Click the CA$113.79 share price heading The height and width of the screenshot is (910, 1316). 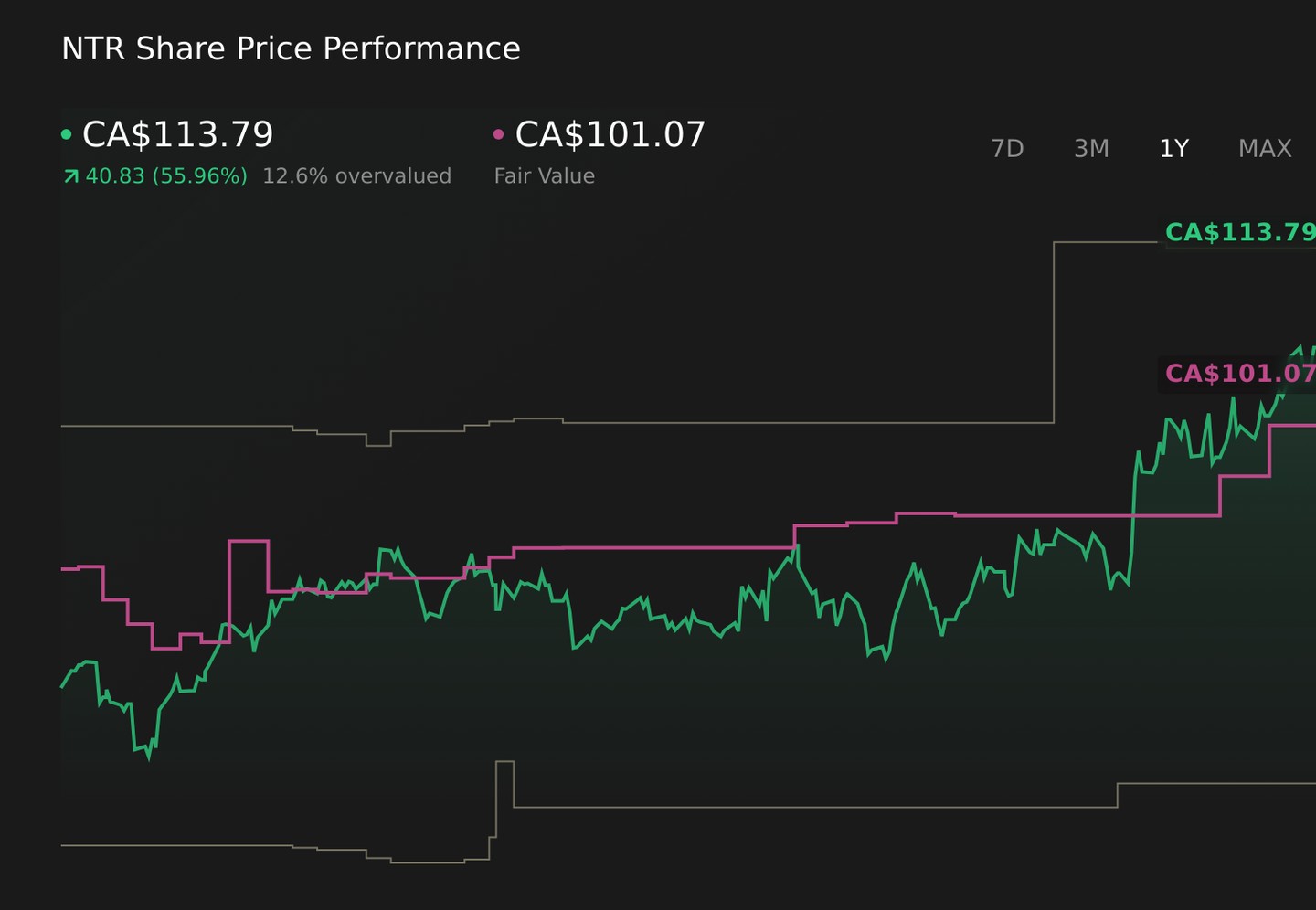(x=178, y=134)
